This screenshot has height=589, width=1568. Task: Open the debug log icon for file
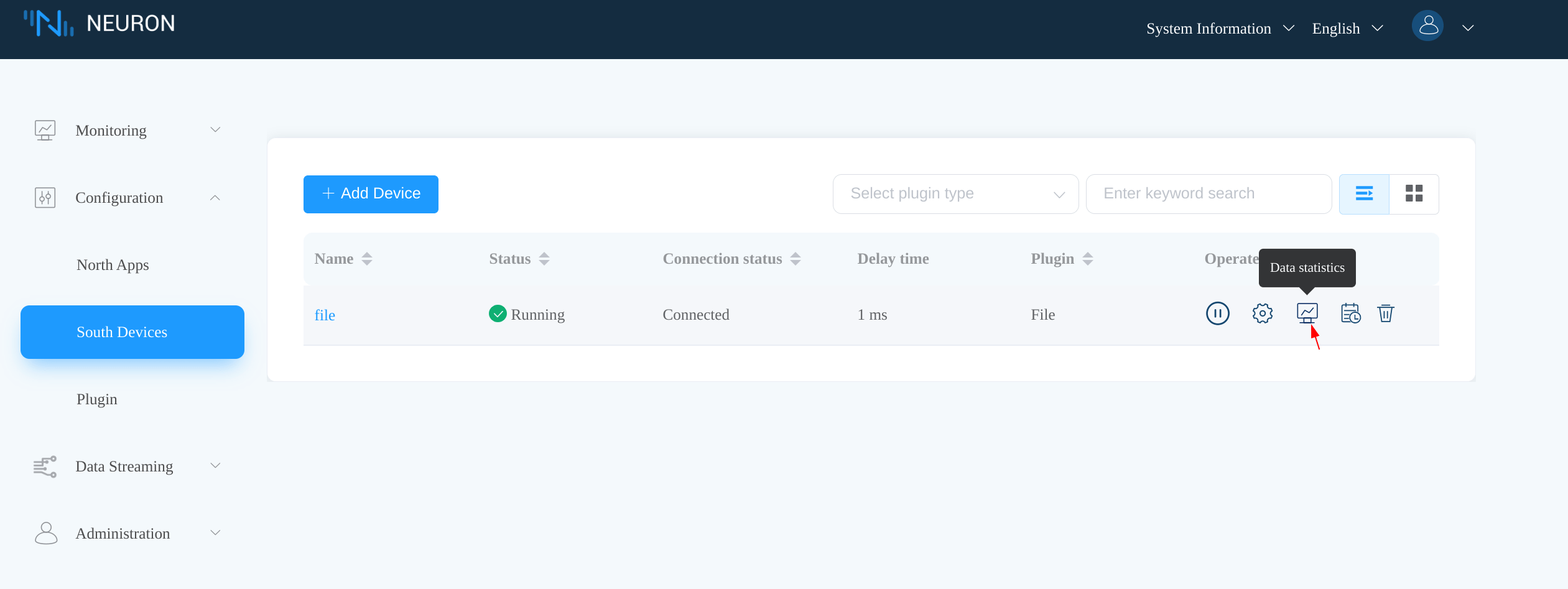[x=1349, y=313]
